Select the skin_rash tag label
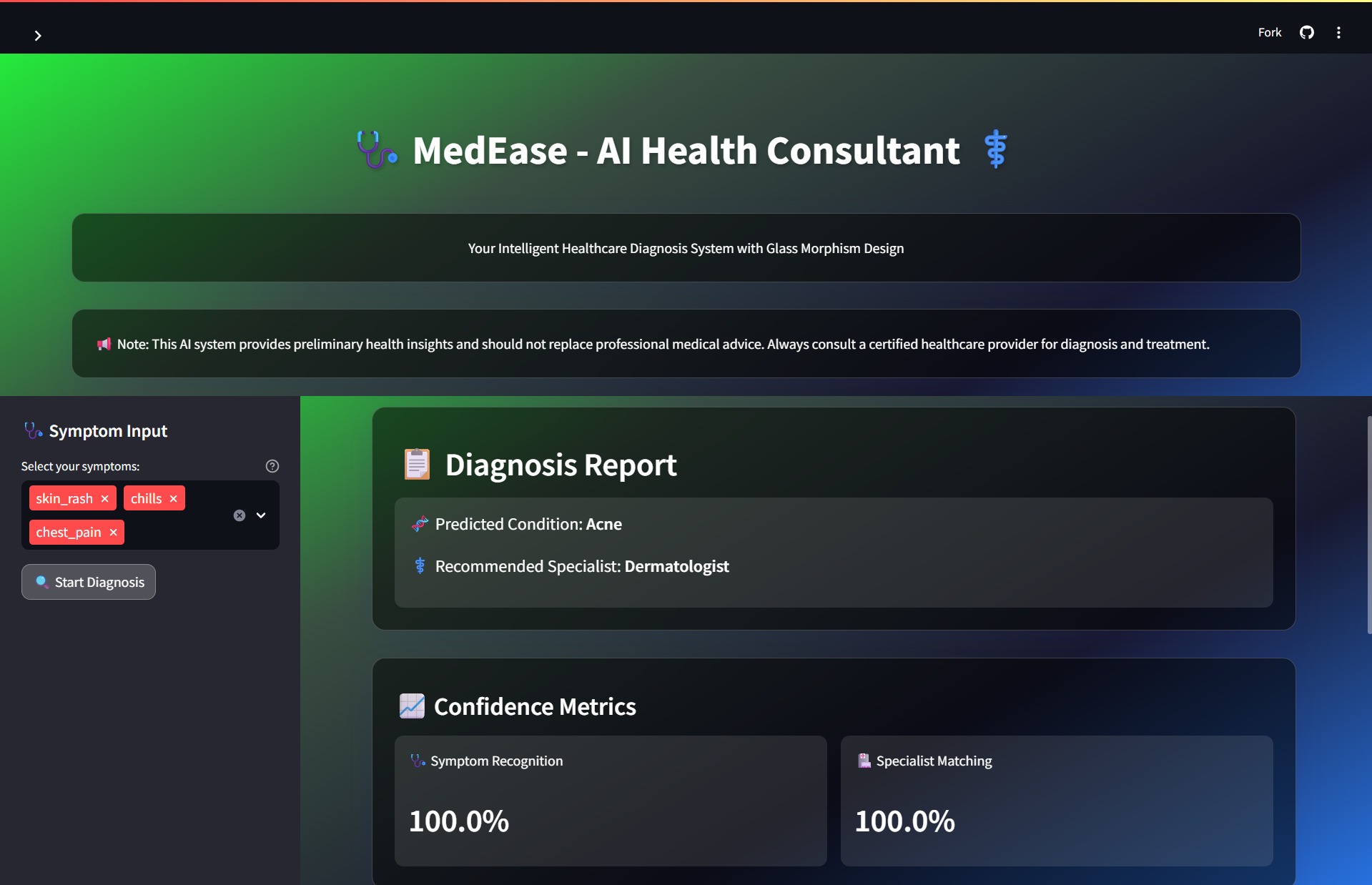Screen dimensions: 1372x885 (x=64, y=498)
